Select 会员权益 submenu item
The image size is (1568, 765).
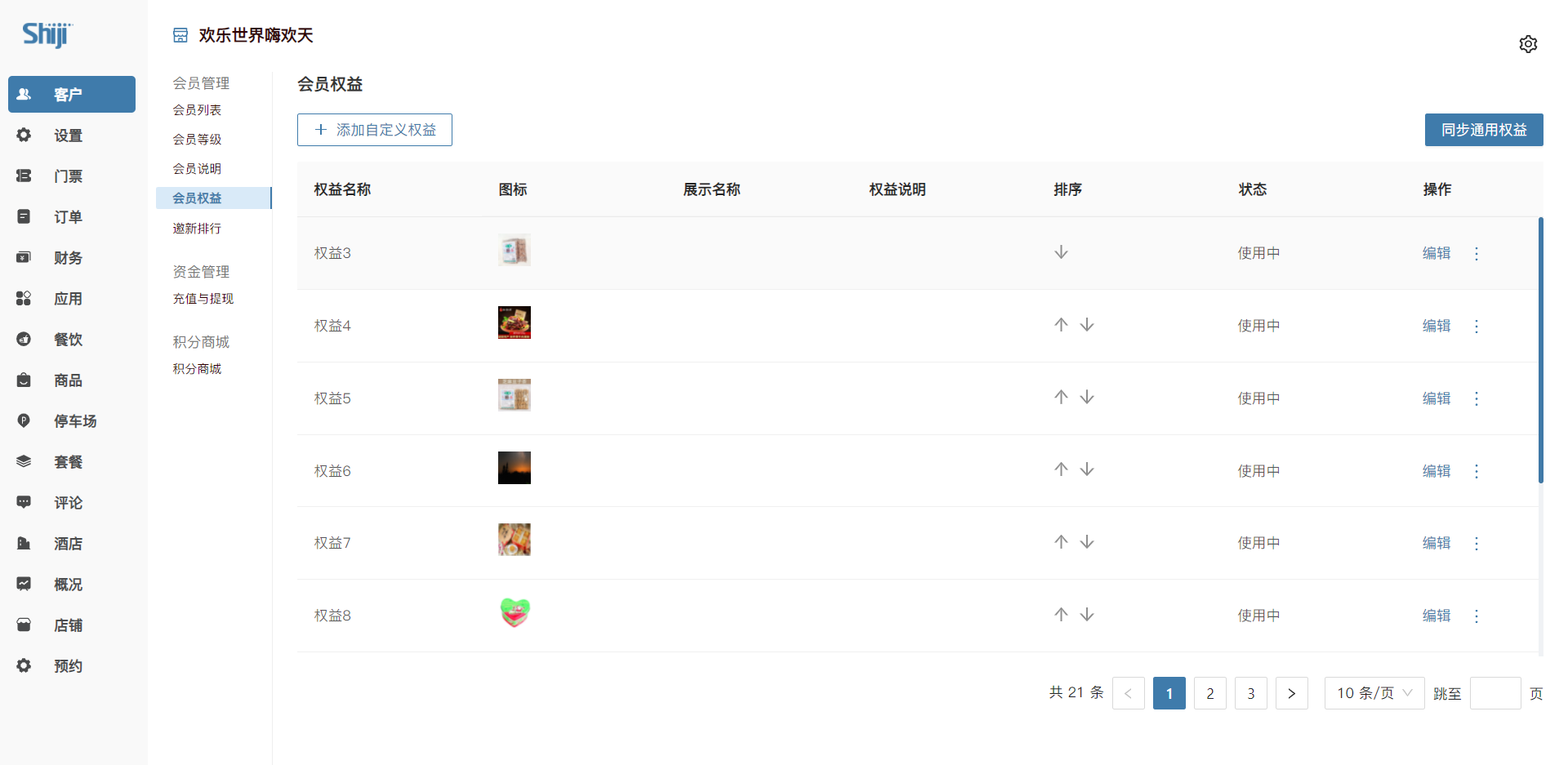click(213, 198)
